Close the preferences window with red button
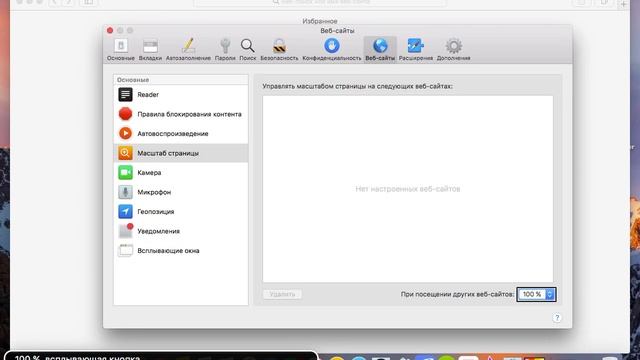 (110, 31)
